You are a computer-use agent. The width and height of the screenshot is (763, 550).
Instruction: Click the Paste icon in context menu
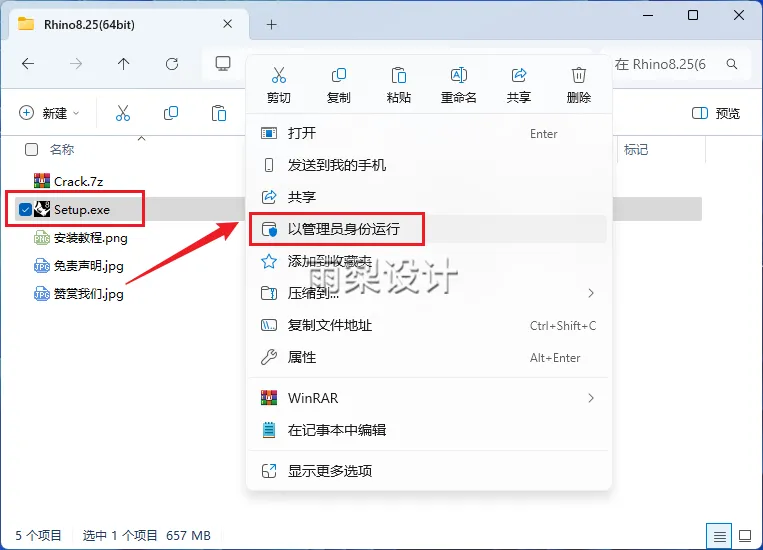(399, 75)
